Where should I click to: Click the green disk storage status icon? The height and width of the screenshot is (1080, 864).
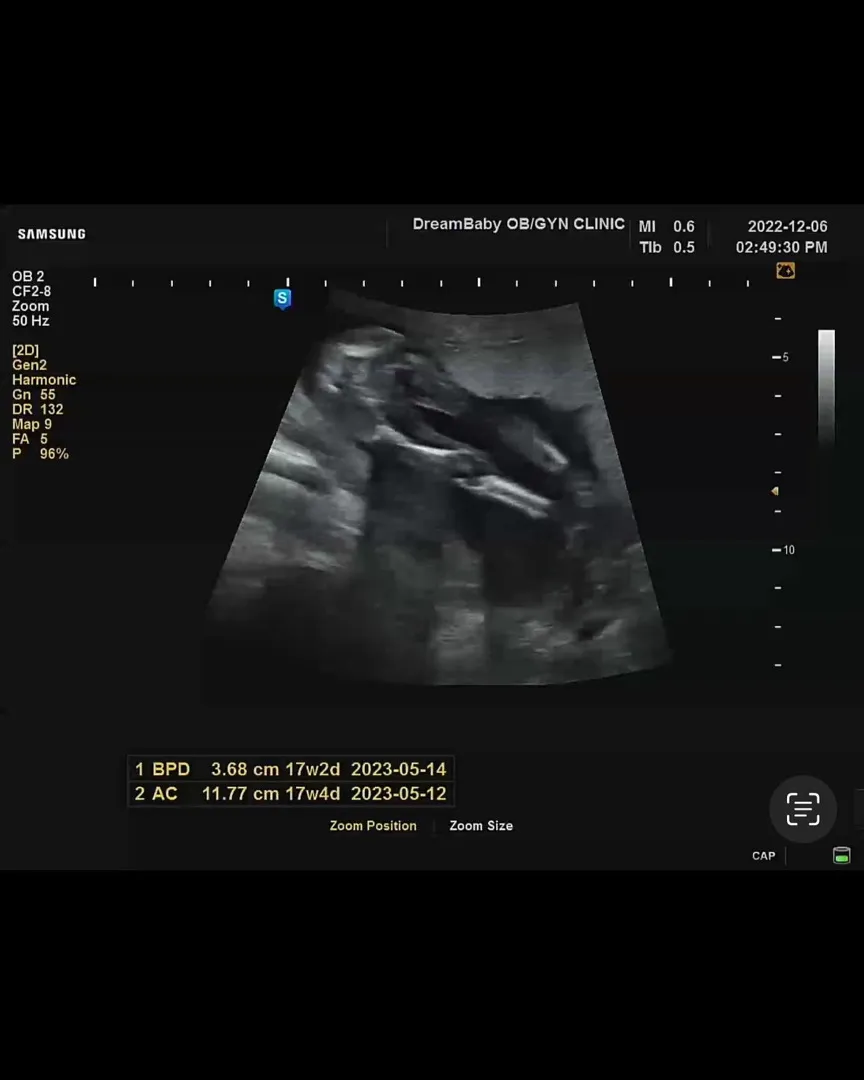(x=841, y=855)
